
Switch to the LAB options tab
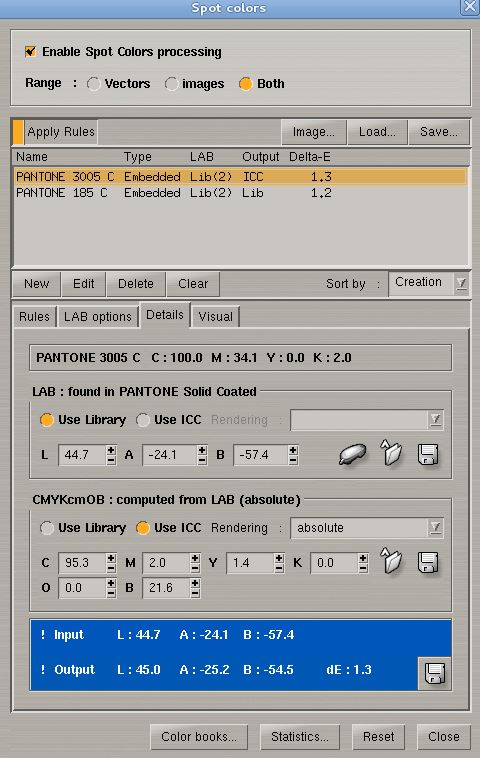coord(98,317)
